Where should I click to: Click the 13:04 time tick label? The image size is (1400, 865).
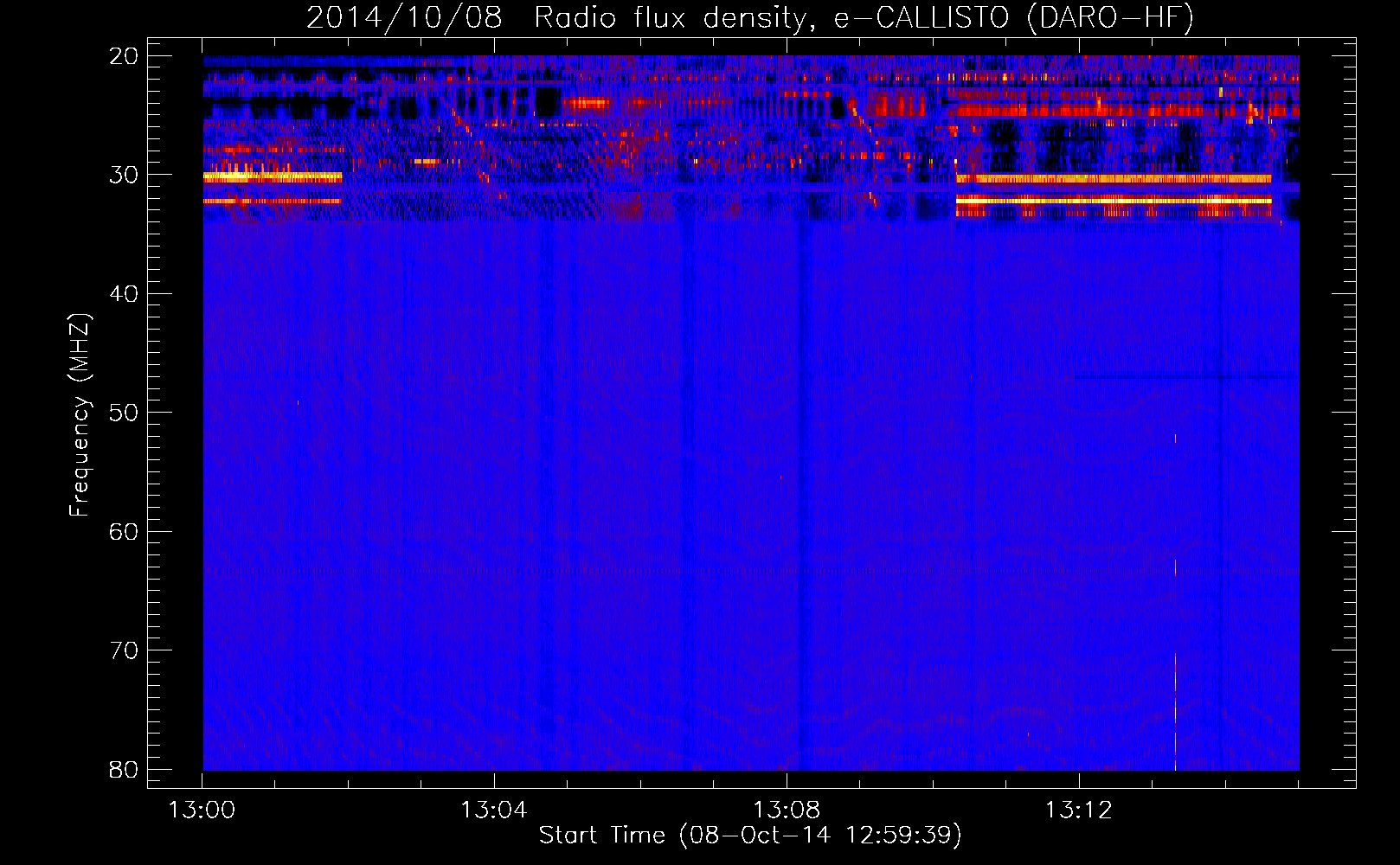[494, 811]
